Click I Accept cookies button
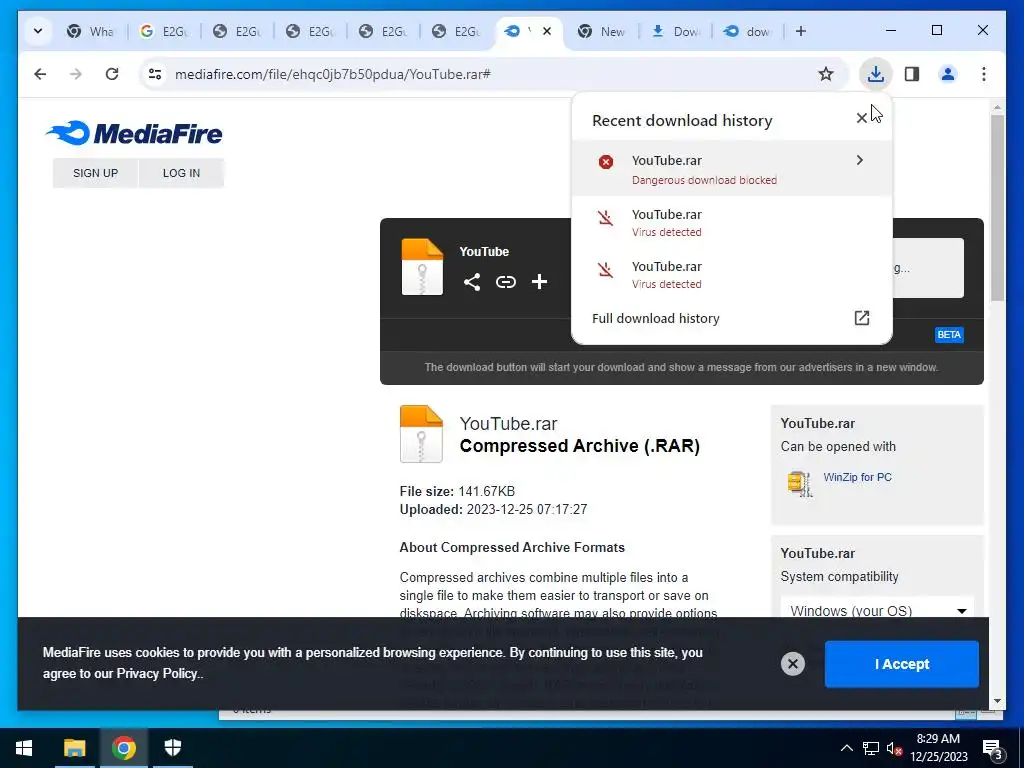This screenshot has width=1024, height=768. click(901, 664)
